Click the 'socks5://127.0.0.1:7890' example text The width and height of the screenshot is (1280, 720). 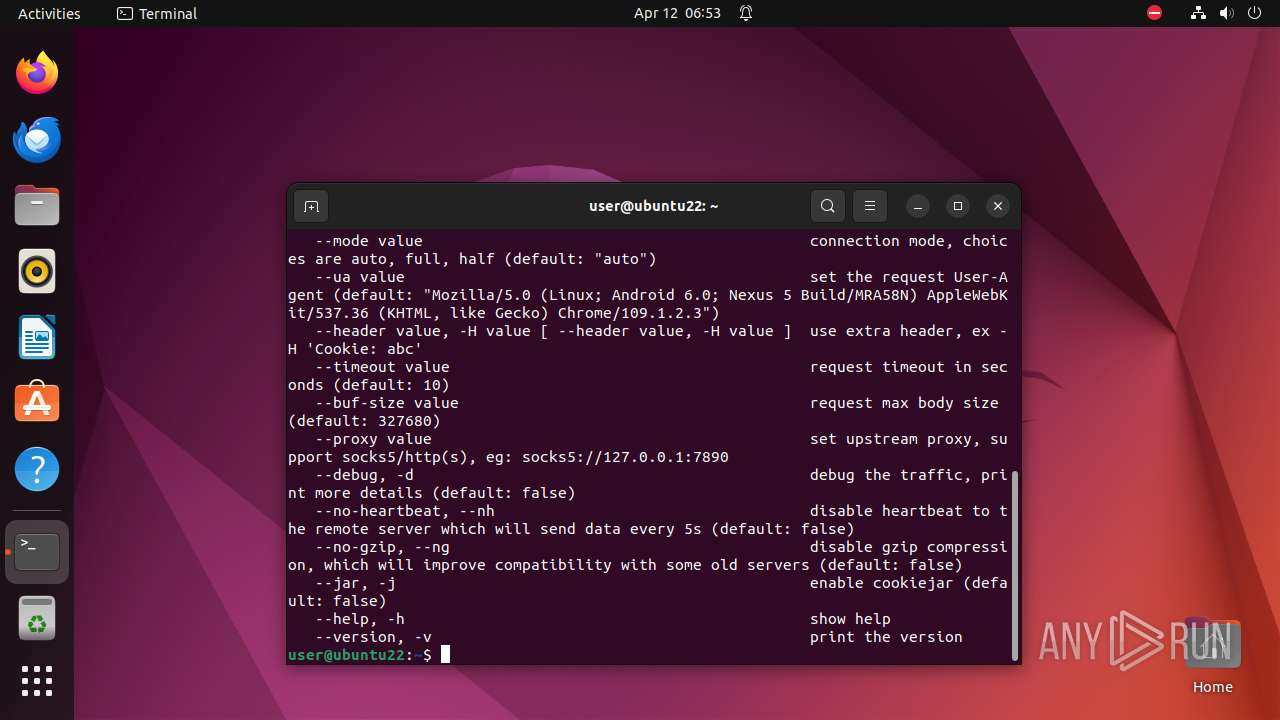coord(625,457)
